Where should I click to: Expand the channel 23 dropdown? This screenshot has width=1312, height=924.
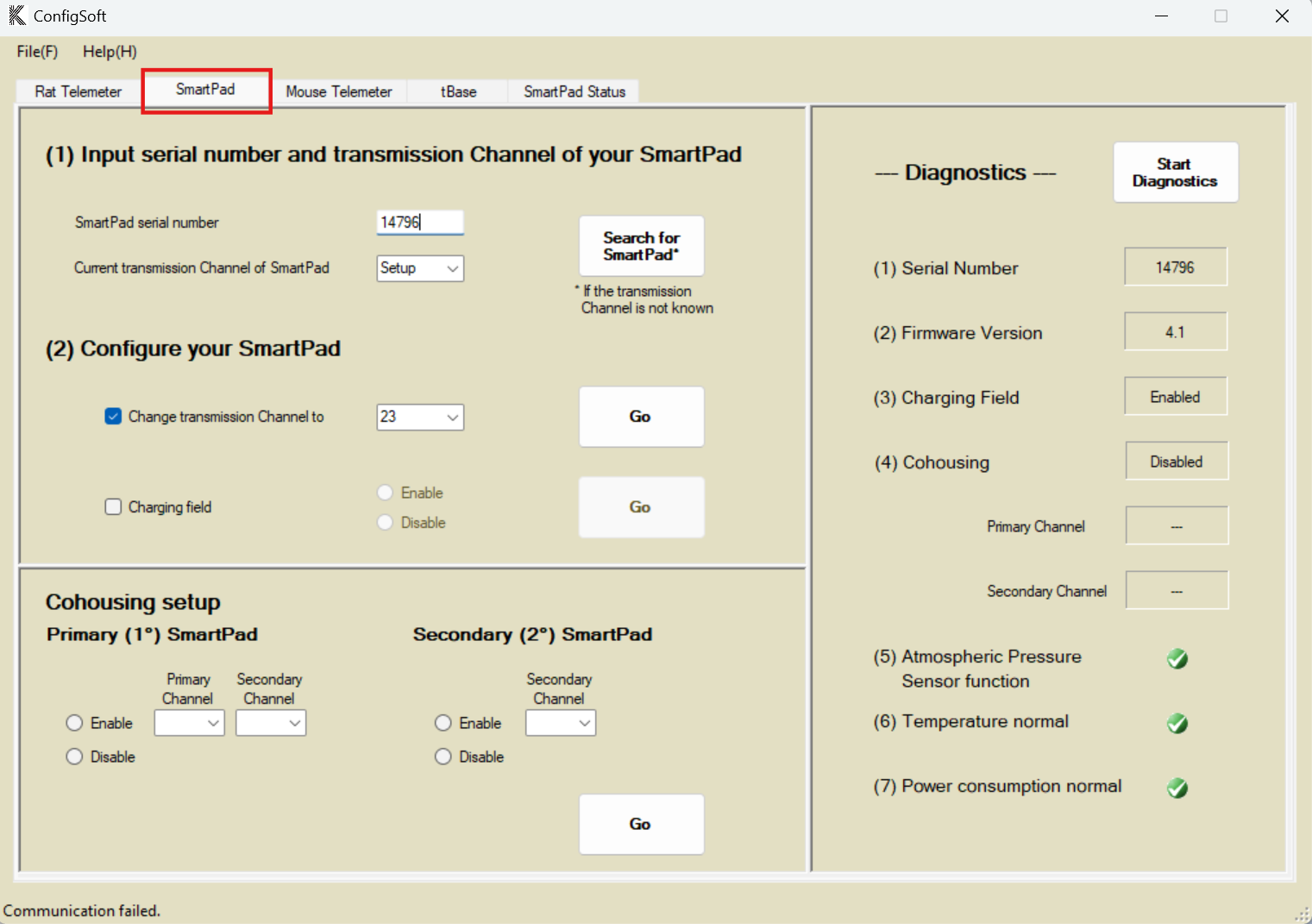tap(420, 418)
